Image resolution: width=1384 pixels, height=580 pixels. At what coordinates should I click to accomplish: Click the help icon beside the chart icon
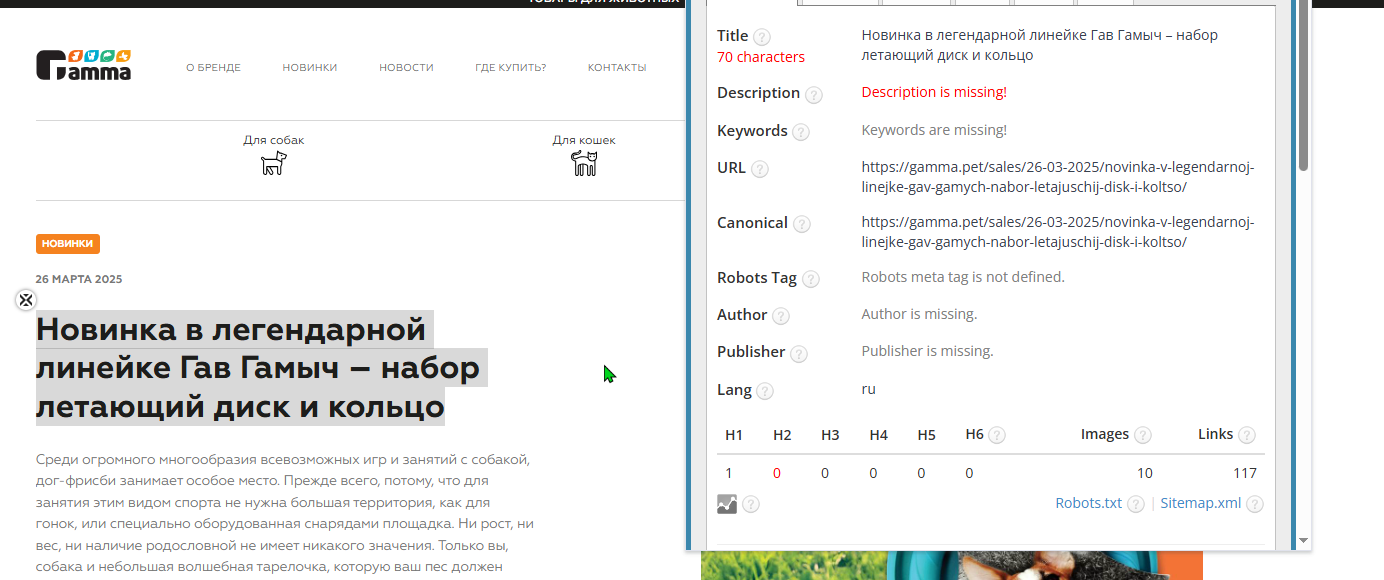click(x=751, y=505)
